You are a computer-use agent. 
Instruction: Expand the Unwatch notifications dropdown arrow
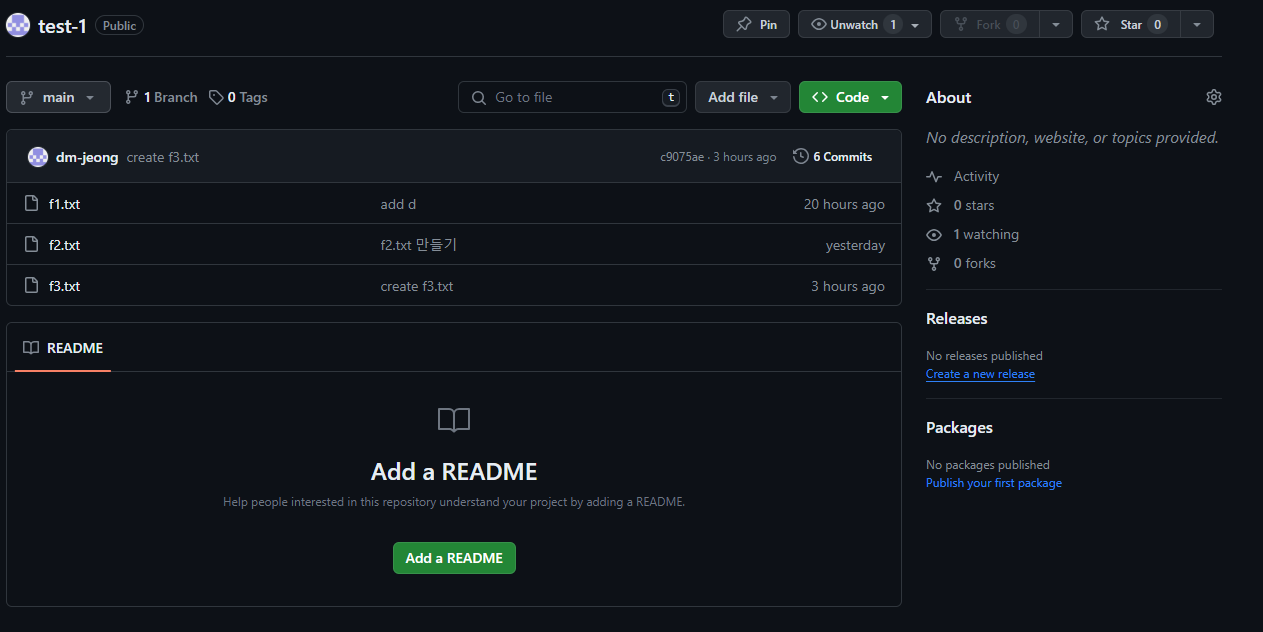click(x=916, y=24)
